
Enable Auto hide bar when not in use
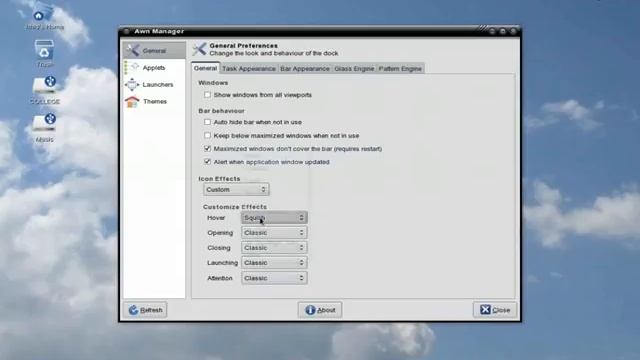(x=207, y=122)
